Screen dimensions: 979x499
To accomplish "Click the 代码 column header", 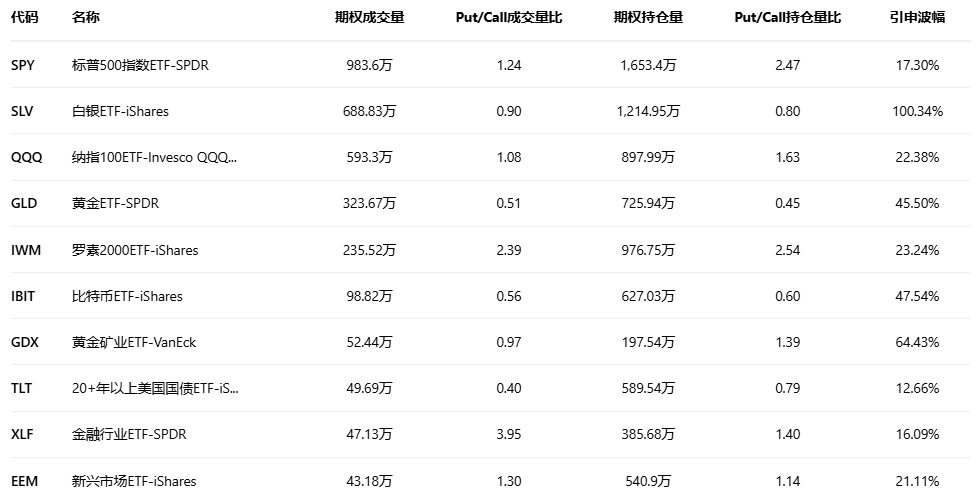I will click(24, 18).
